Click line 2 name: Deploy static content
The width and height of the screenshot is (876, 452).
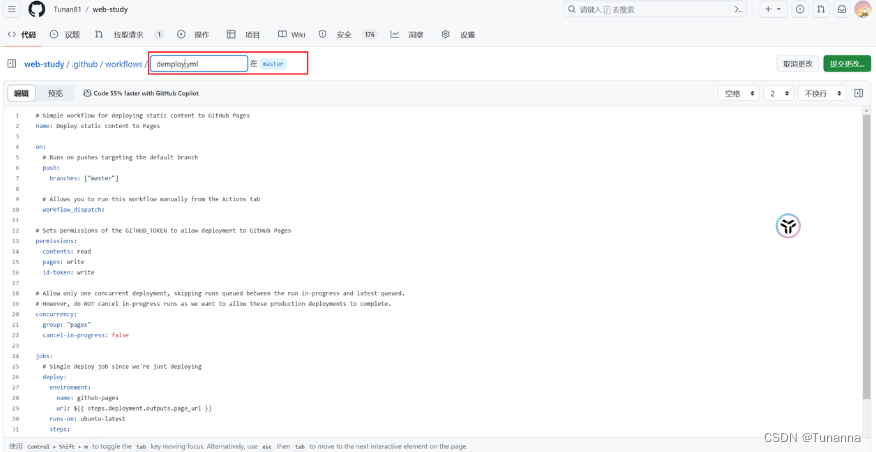pos(98,126)
